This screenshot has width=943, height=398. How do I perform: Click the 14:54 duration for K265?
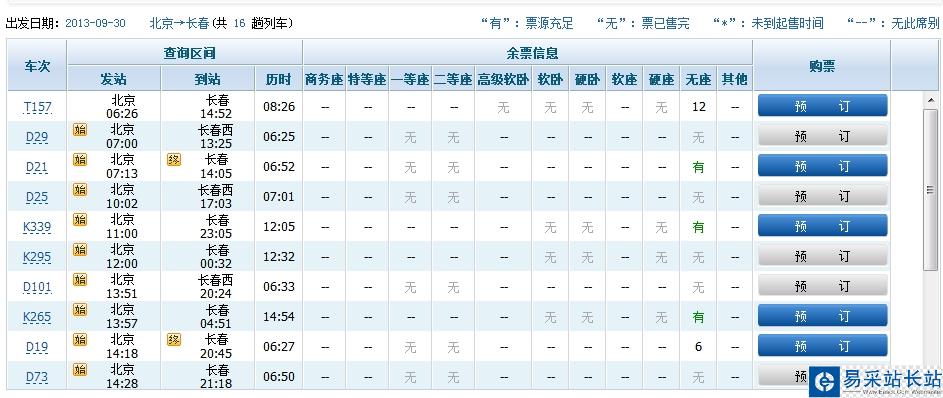(x=279, y=317)
